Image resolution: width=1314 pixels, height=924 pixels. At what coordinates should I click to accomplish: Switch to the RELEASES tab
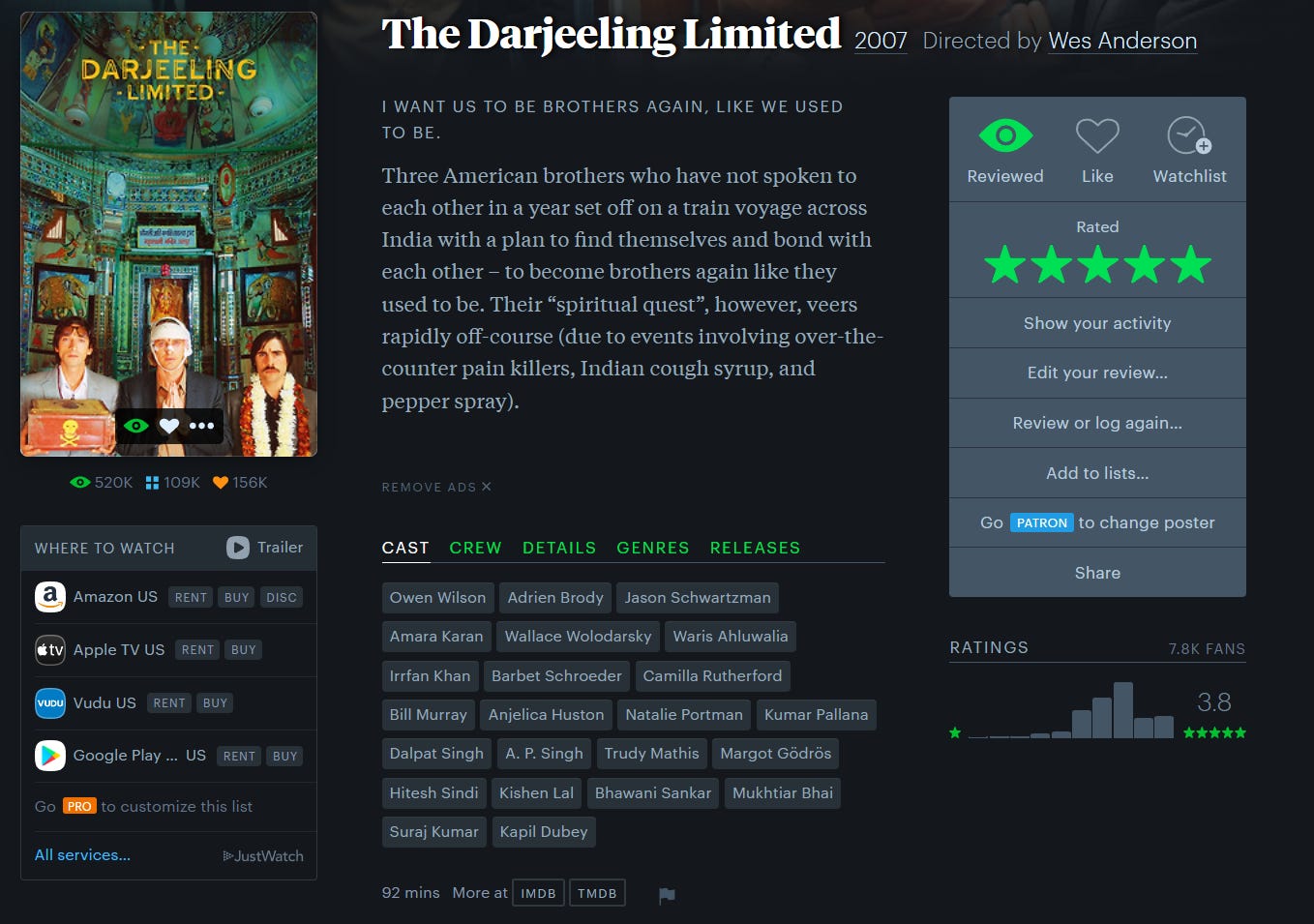(x=756, y=548)
